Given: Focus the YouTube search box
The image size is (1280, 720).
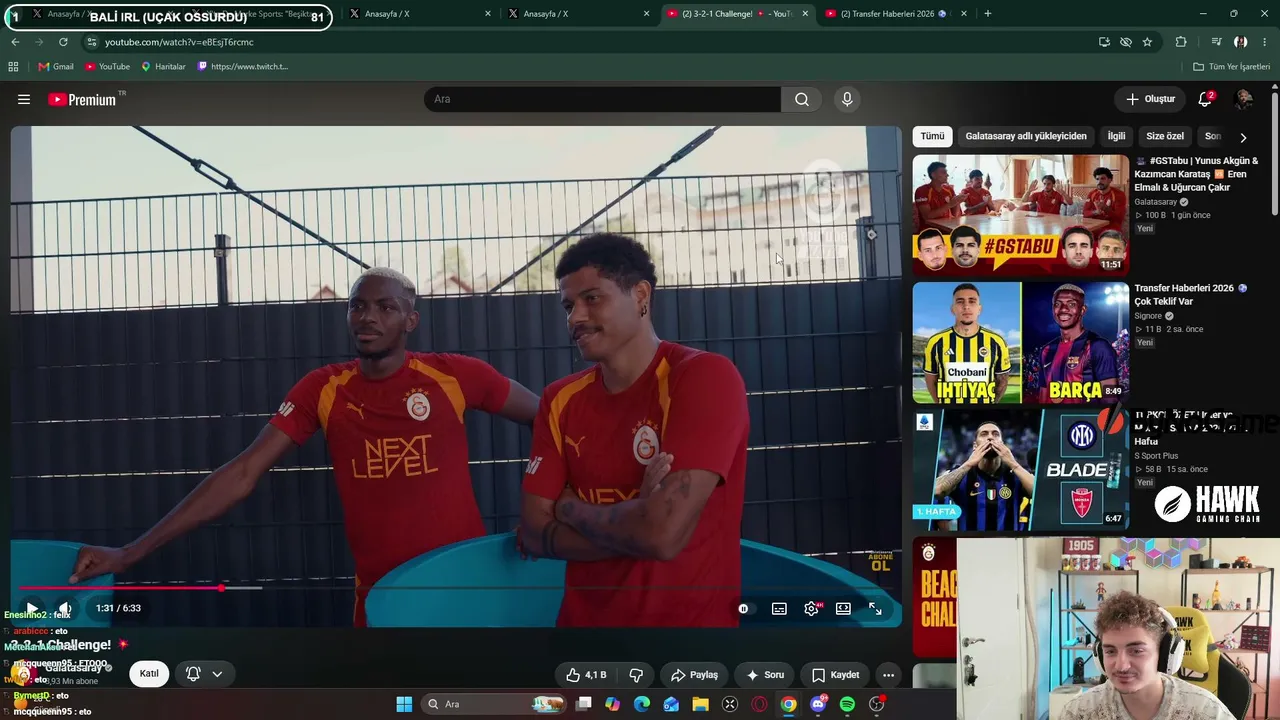Looking at the screenshot, I should point(603,99).
